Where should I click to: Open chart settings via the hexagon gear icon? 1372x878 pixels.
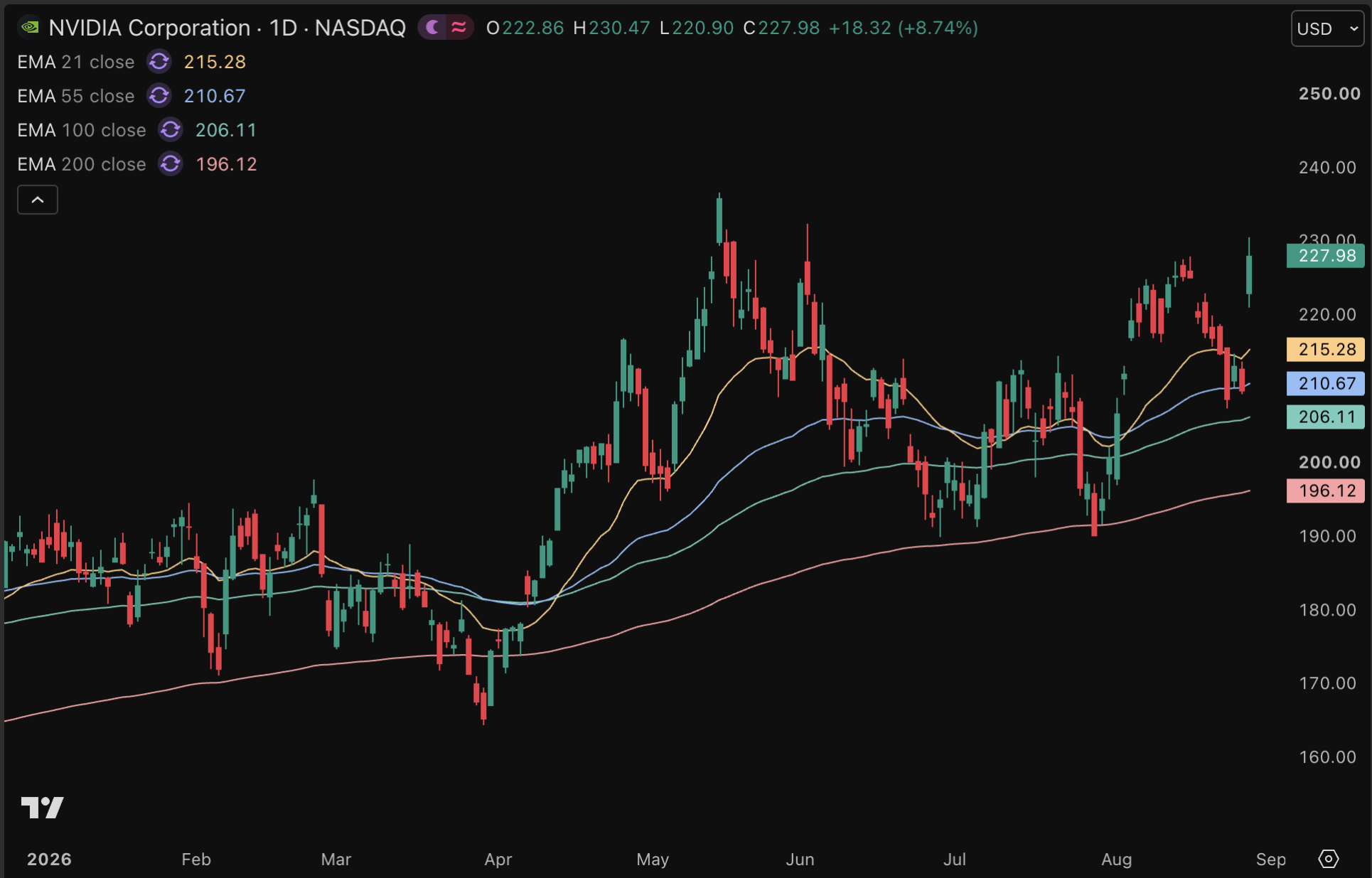(x=1328, y=859)
